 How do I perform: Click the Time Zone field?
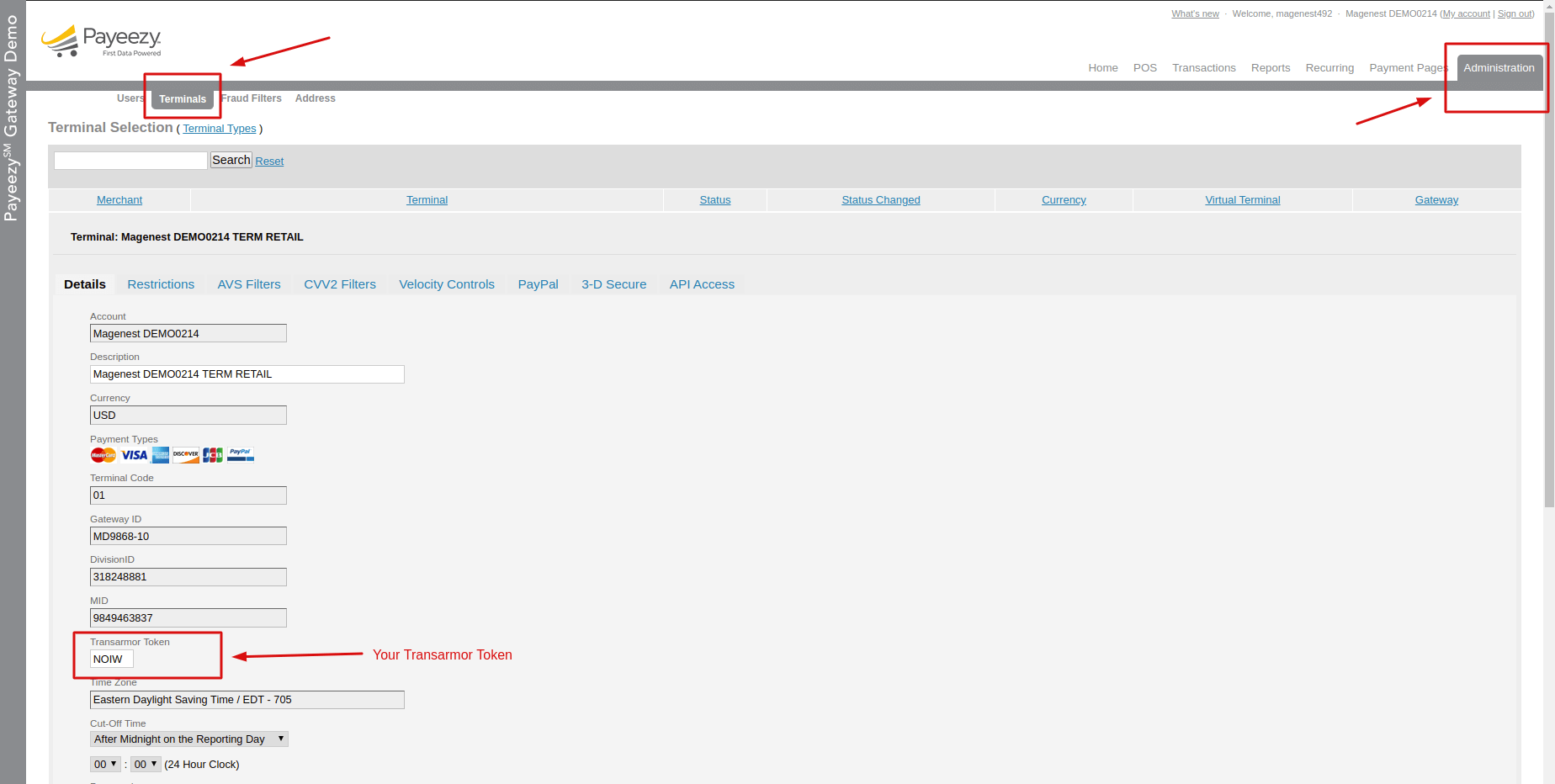click(x=247, y=700)
